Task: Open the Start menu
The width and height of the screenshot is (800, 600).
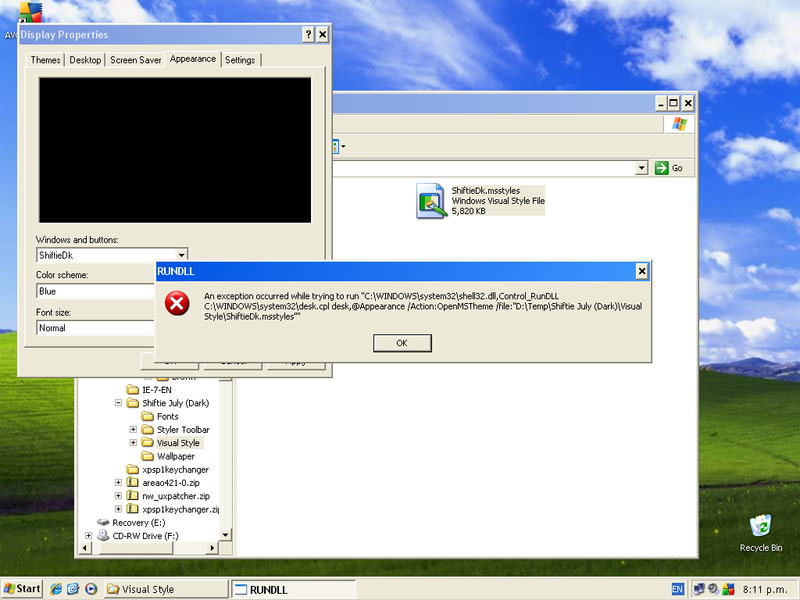Action: coord(22,589)
